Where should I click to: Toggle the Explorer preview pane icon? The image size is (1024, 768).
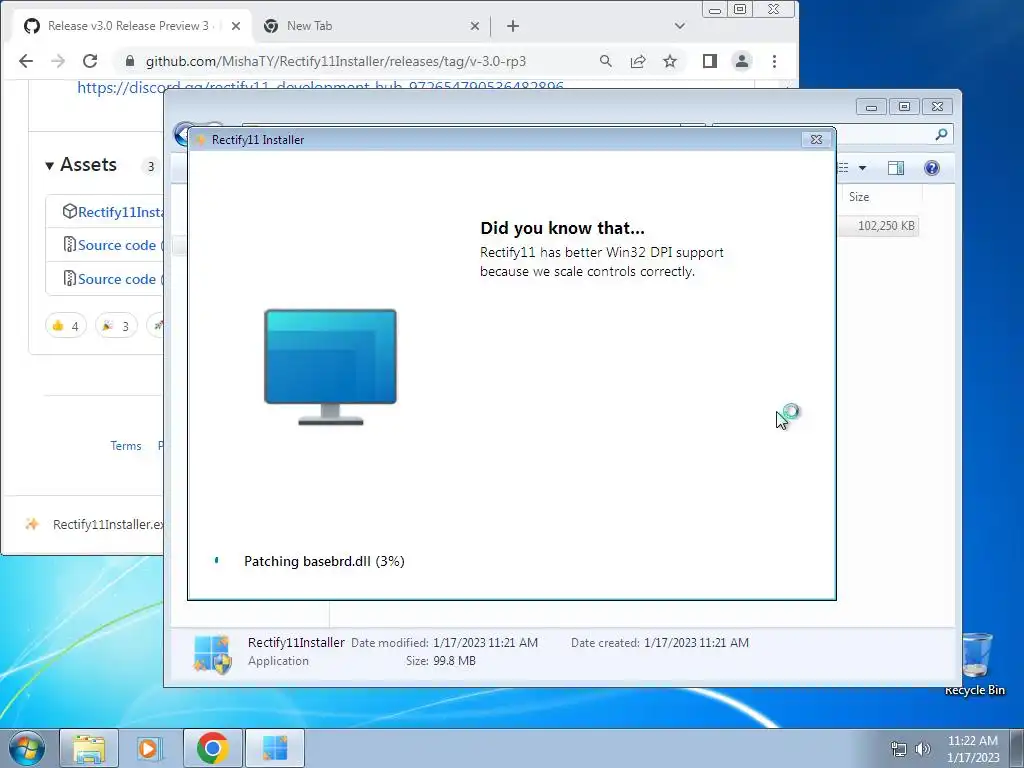point(896,168)
